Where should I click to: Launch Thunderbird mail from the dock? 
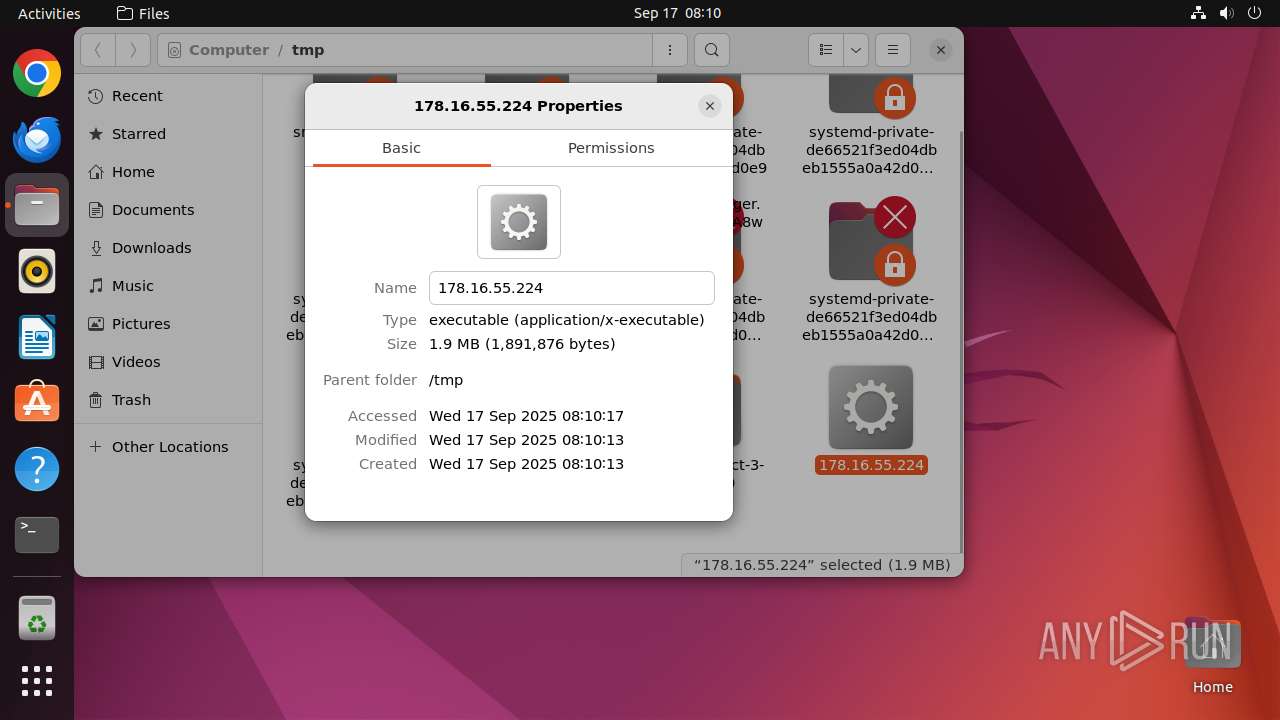[x=37, y=139]
